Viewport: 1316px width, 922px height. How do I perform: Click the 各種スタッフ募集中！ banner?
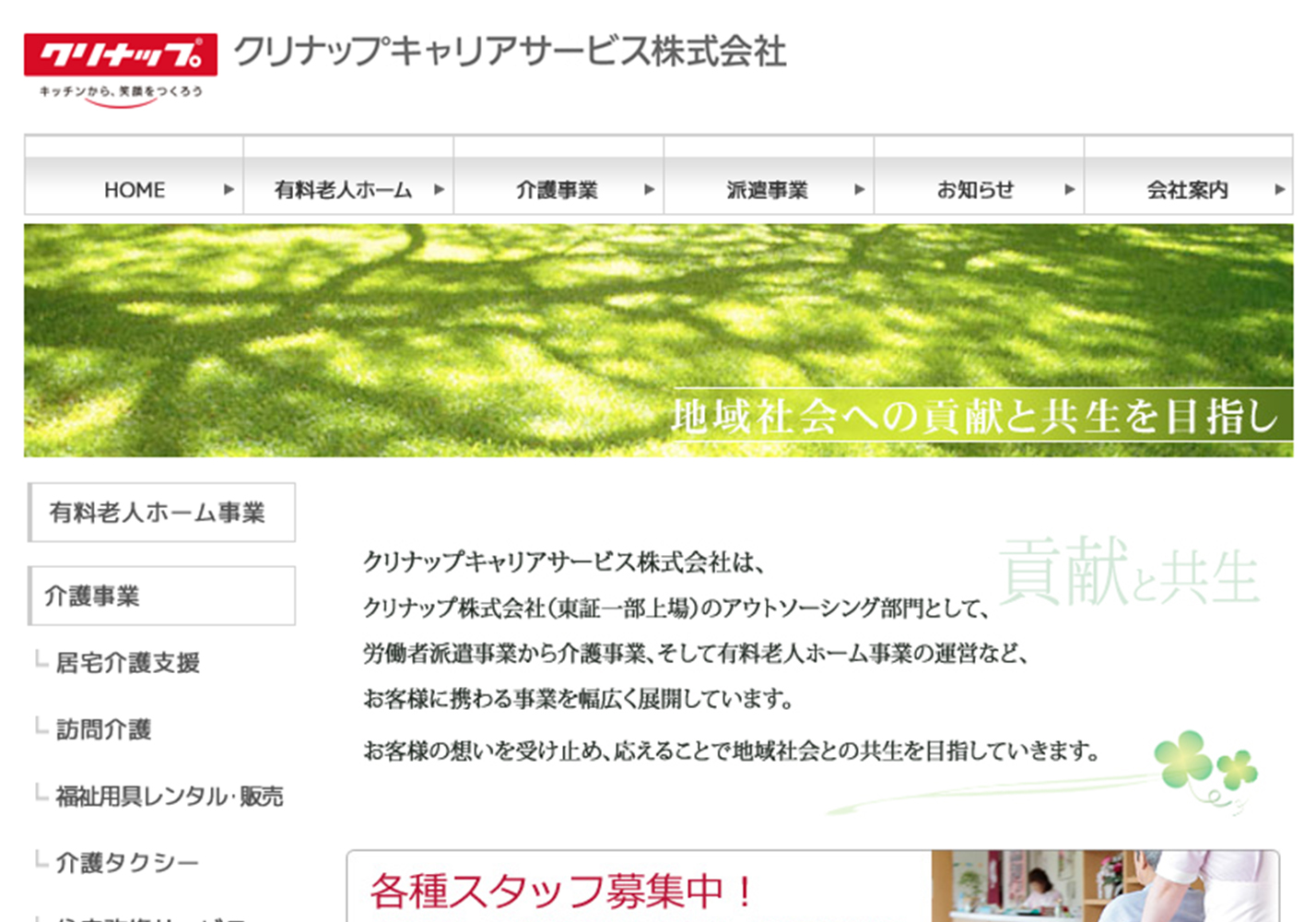(x=813, y=887)
